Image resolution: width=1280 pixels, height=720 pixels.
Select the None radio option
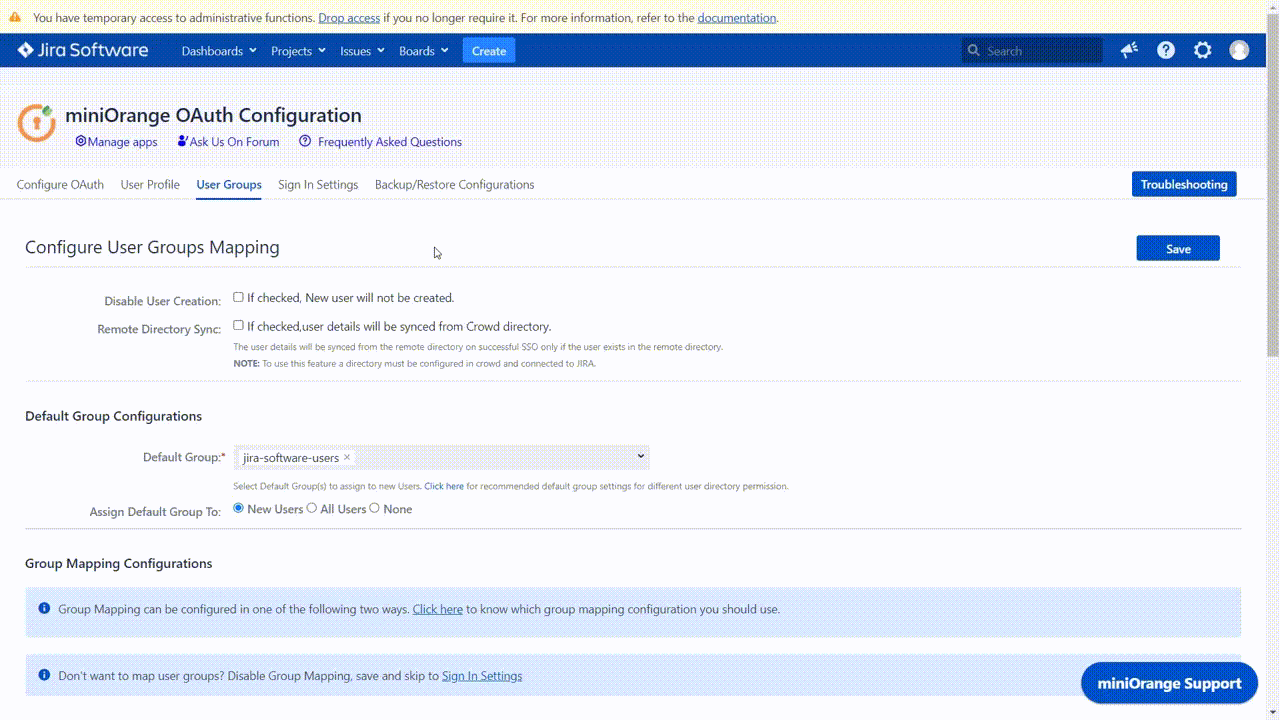(x=375, y=508)
